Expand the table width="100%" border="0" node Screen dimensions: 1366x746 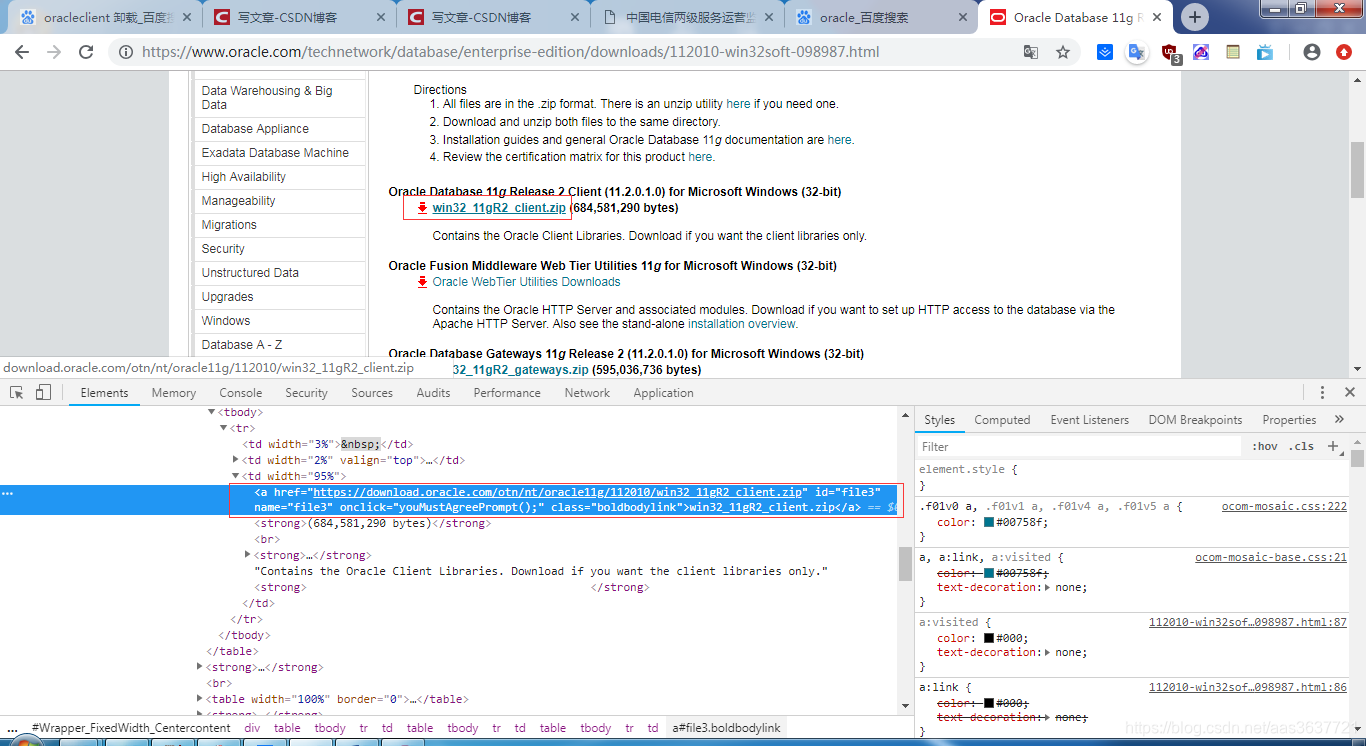click(200, 699)
